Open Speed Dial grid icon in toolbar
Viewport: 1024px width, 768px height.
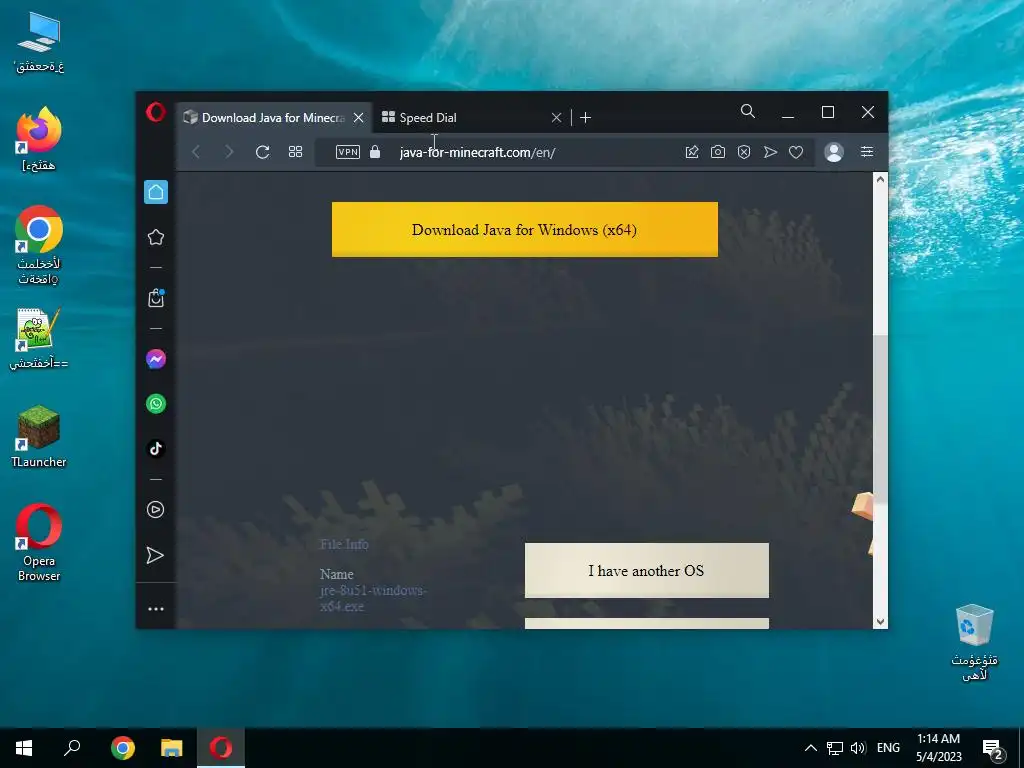tap(295, 152)
